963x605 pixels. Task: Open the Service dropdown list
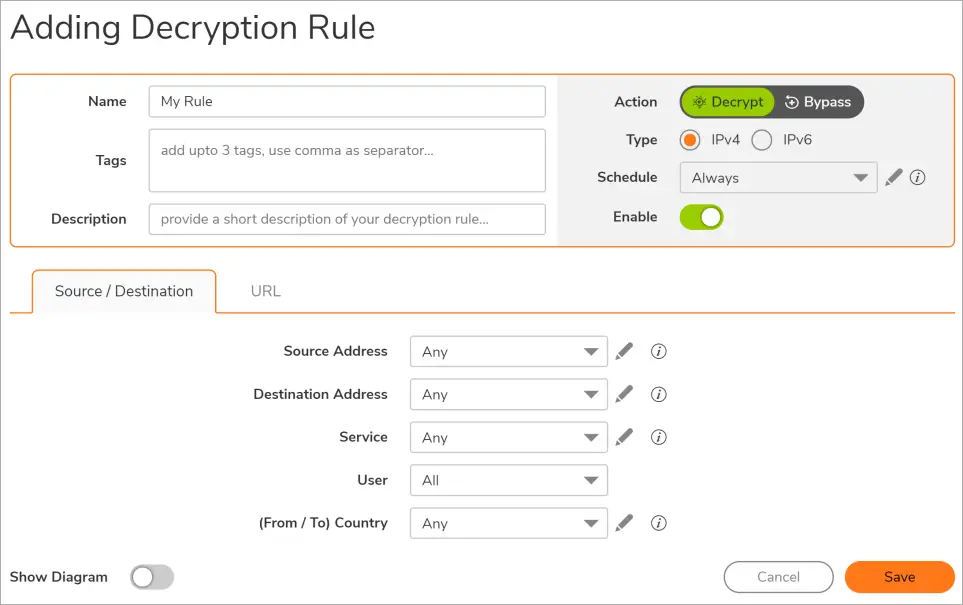click(x=509, y=437)
